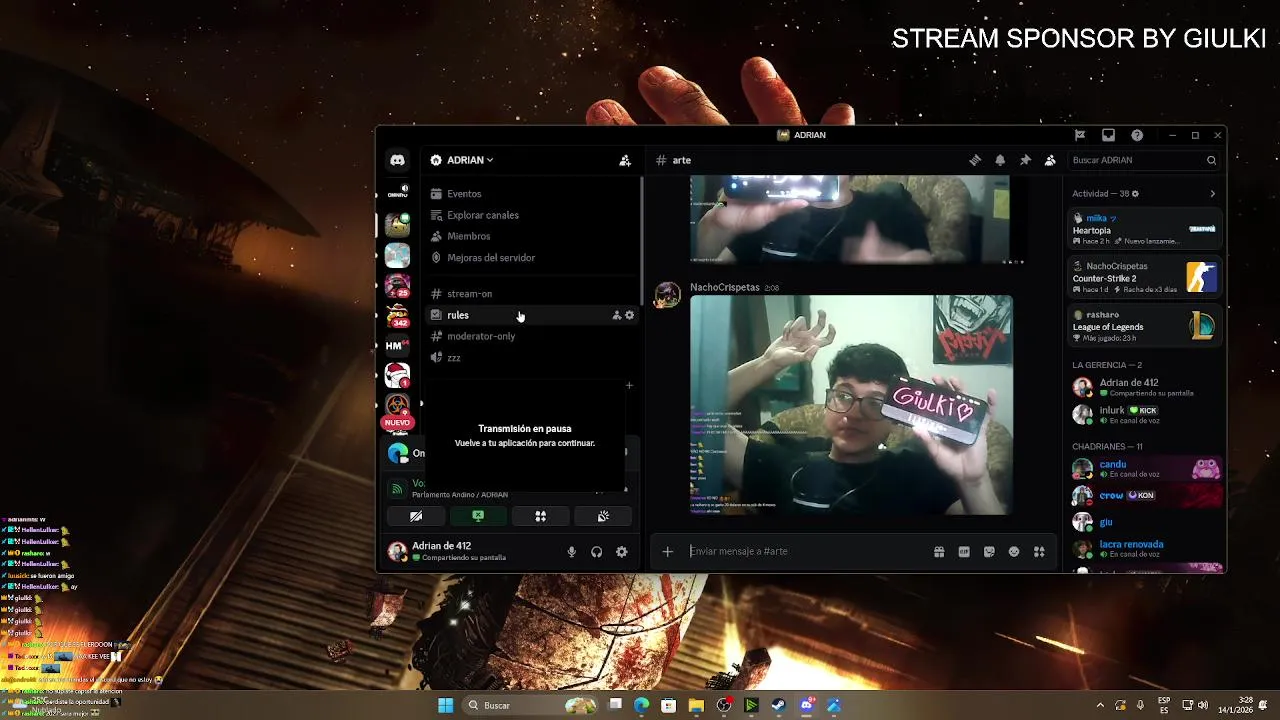Open notification settings bell icon
The image size is (1280, 720).
click(x=1000, y=160)
